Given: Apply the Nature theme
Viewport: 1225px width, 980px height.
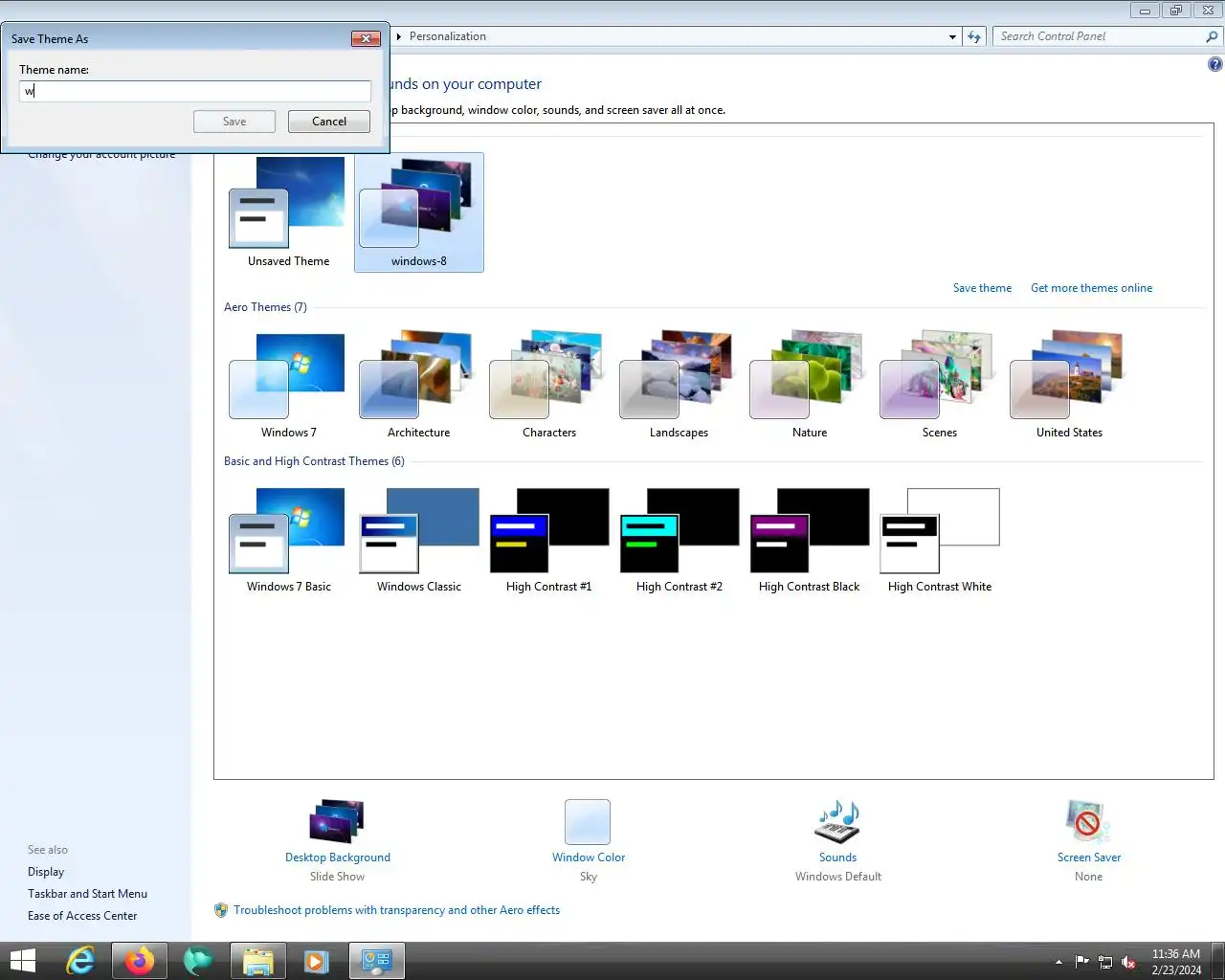Looking at the screenshot, I should coord(809,384).
